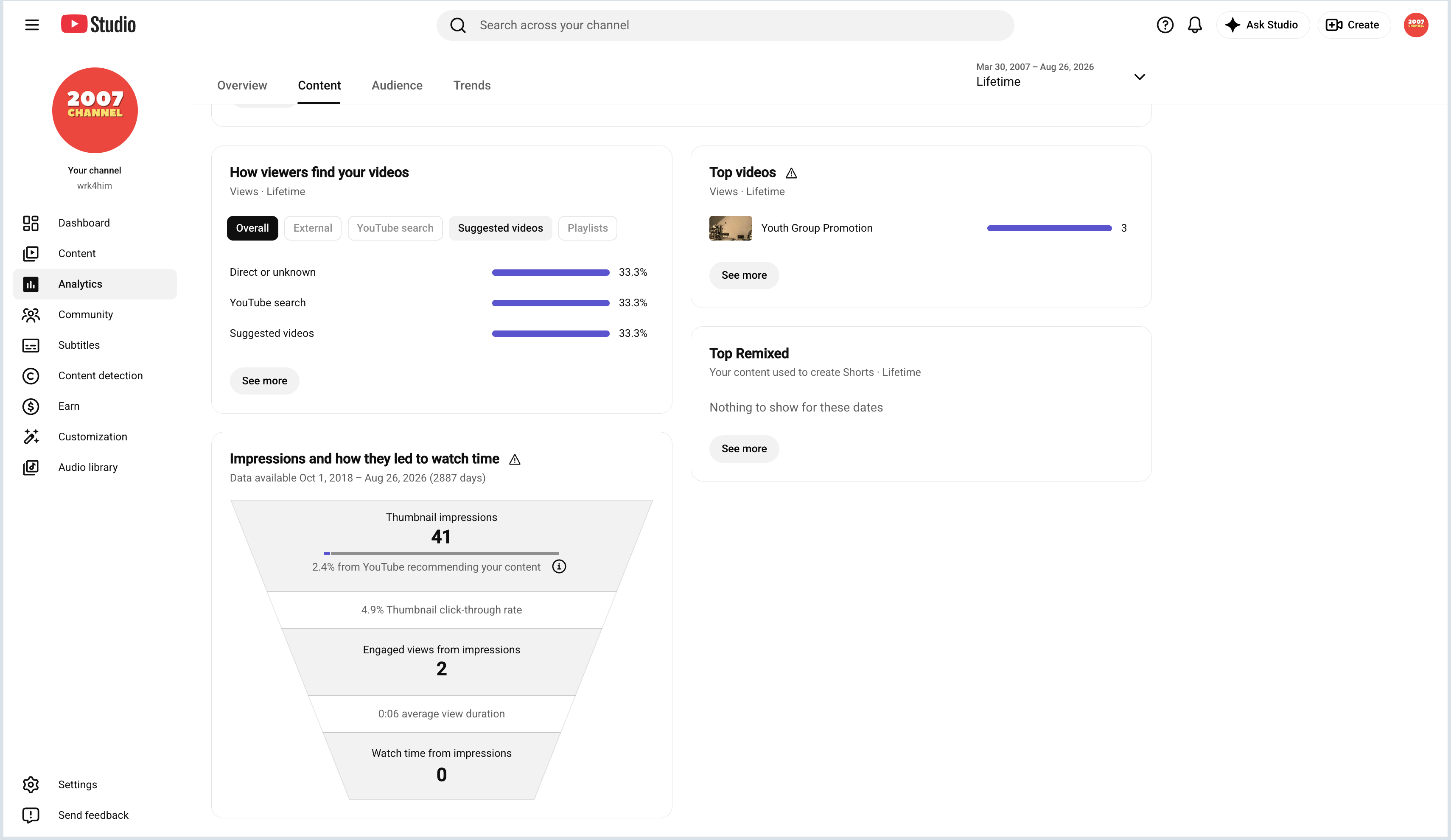The image size is (1451, 840).
Task: Switch to the Overview tab
Action: (242, 85)
